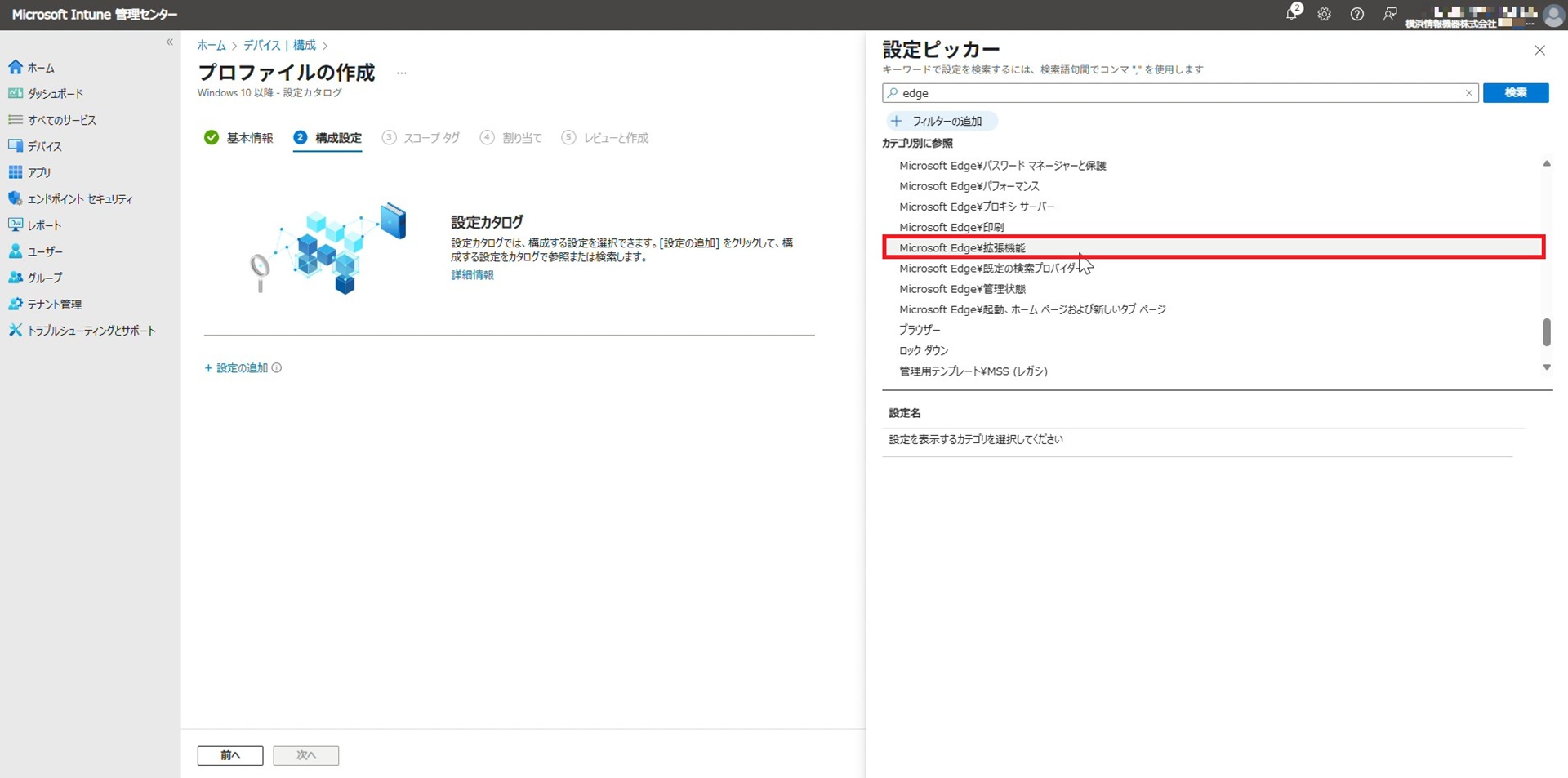Viewport: 1568px width, 778px height.
Task: Click the 検索 button
Action: click(x=1515, y=93)
